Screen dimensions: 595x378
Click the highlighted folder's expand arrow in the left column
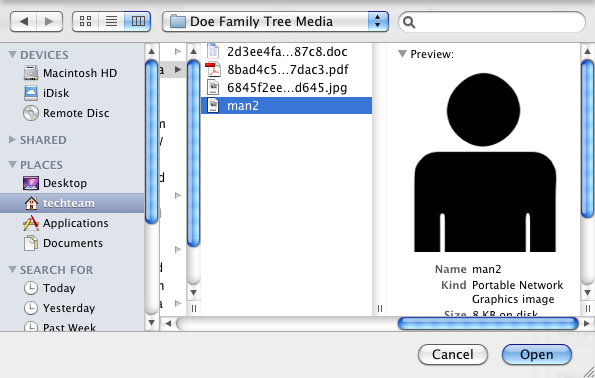pos(178,69)
